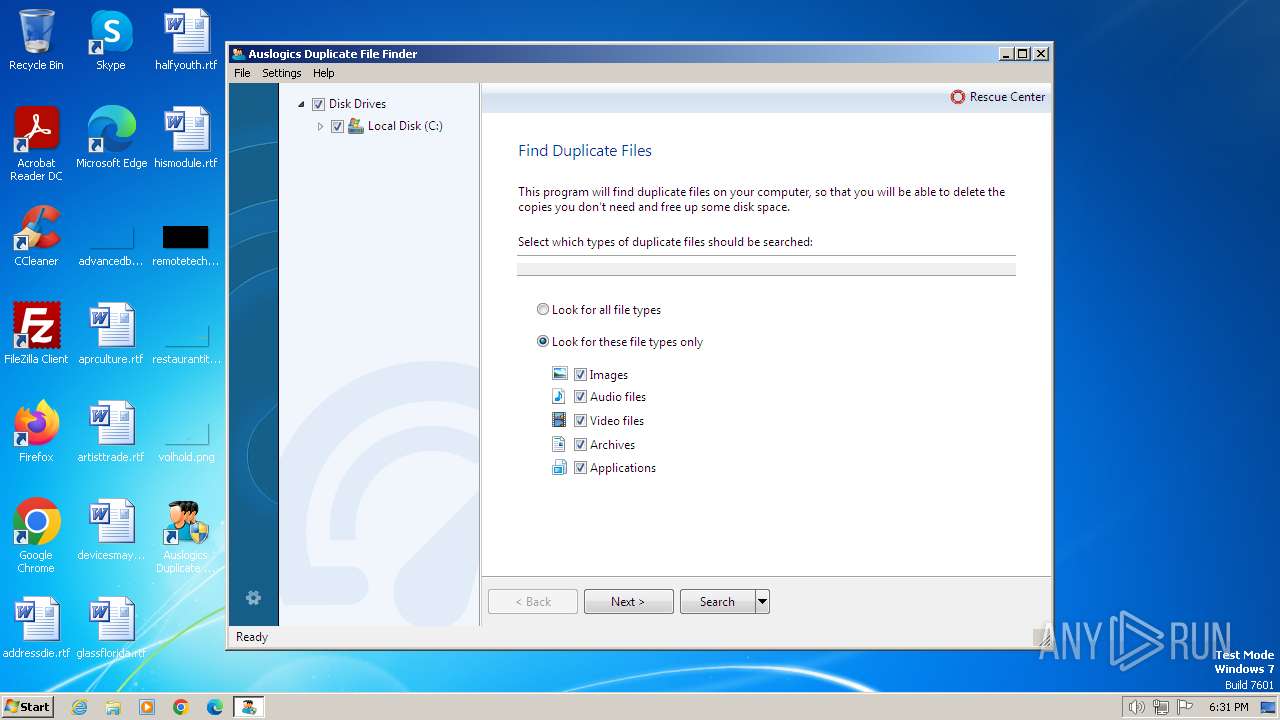
Task: Open Windows Explorer folder in taskbar
Action: (113, 707)
